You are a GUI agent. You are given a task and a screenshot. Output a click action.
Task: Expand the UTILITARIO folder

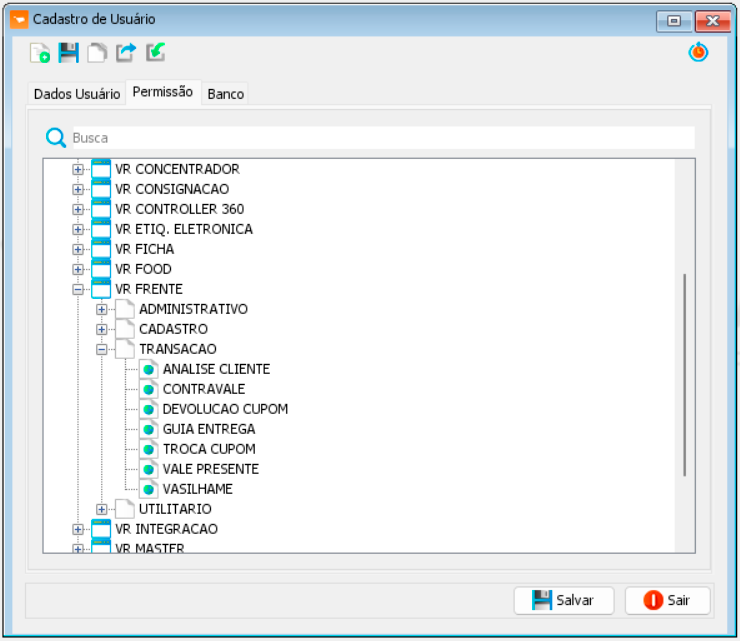pyautogui.click(x=102, y=509)
